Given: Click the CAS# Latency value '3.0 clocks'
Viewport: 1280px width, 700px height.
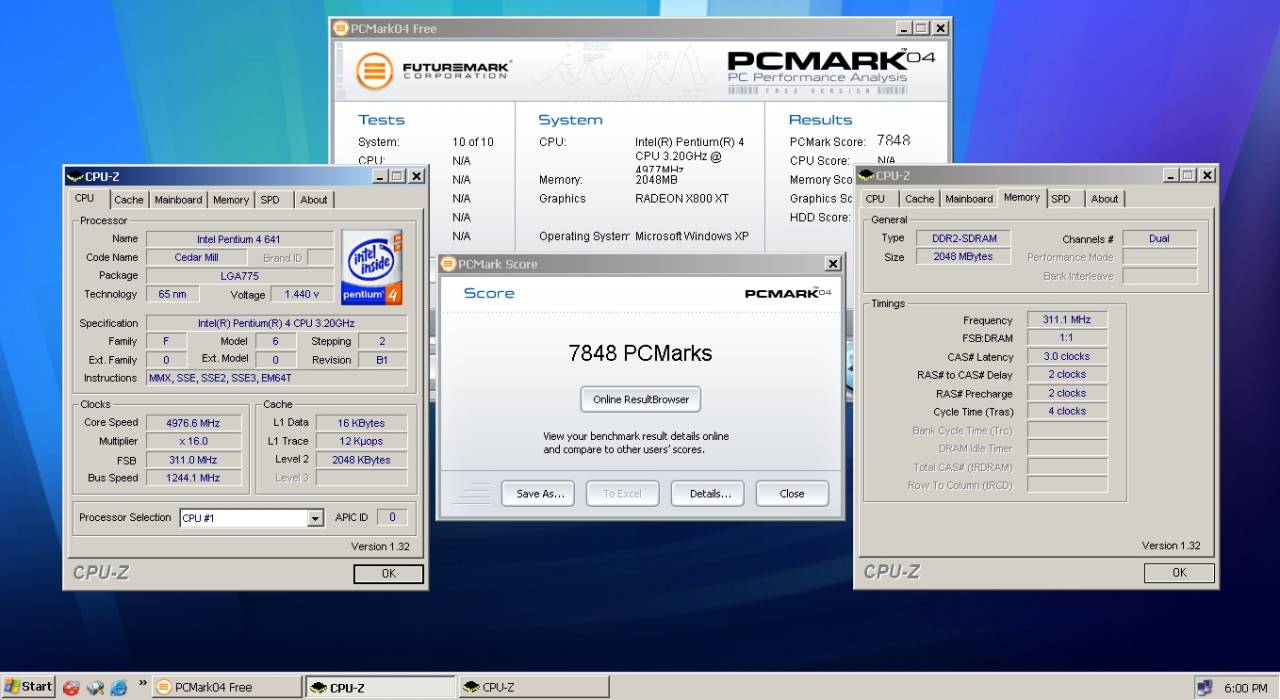Looking at the screenshot, I should coord(1067,356).
